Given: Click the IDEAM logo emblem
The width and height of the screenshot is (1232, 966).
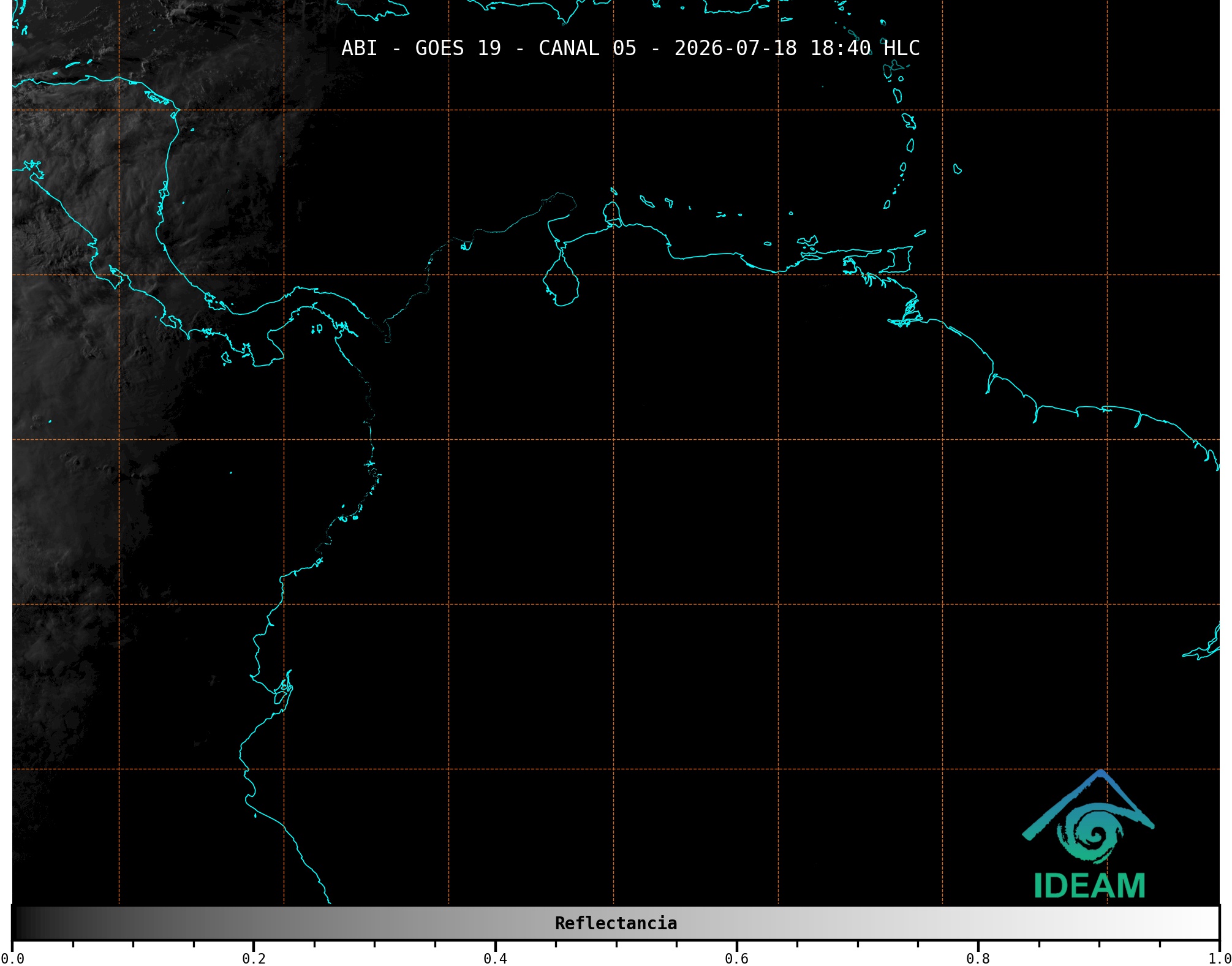Looking at the screenshot, I should pos(1088,817).
